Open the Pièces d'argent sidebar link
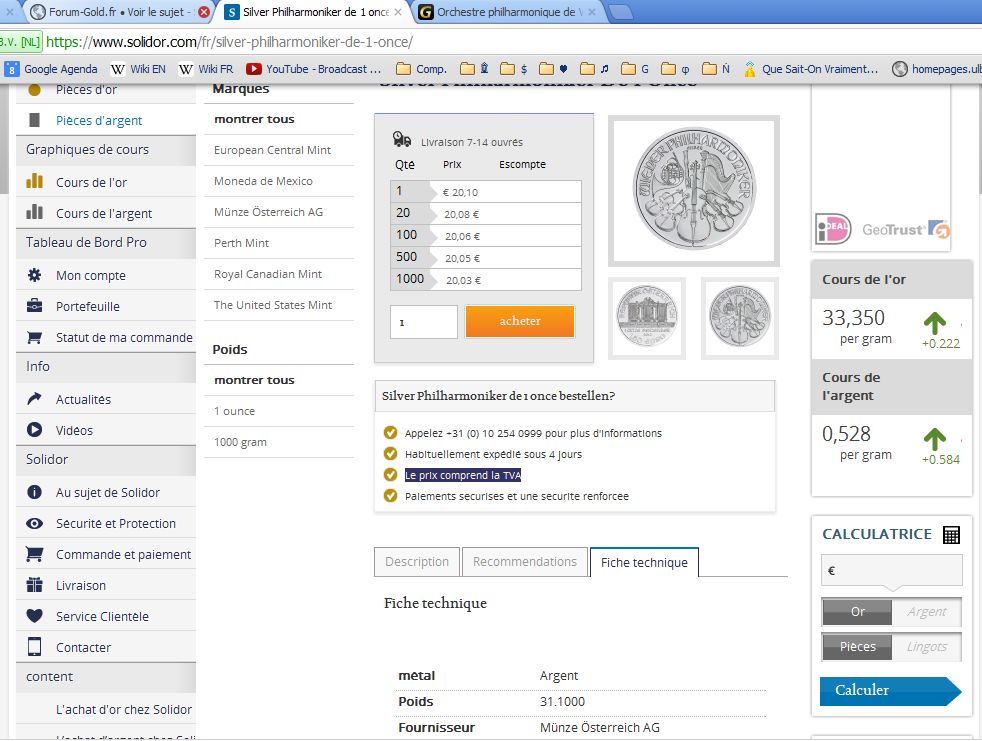 coord(99,120)
